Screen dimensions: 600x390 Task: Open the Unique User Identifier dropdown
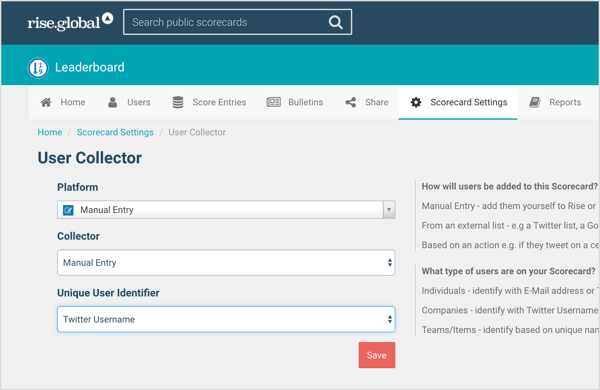(x=226, y=319)
